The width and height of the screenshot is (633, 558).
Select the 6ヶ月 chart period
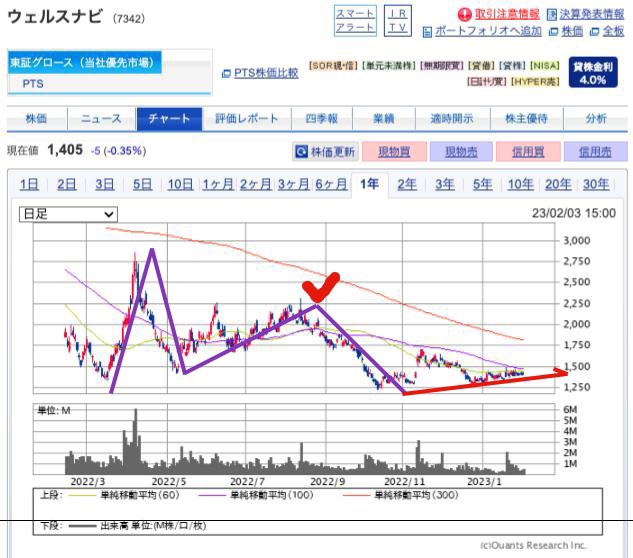(331, 185)
